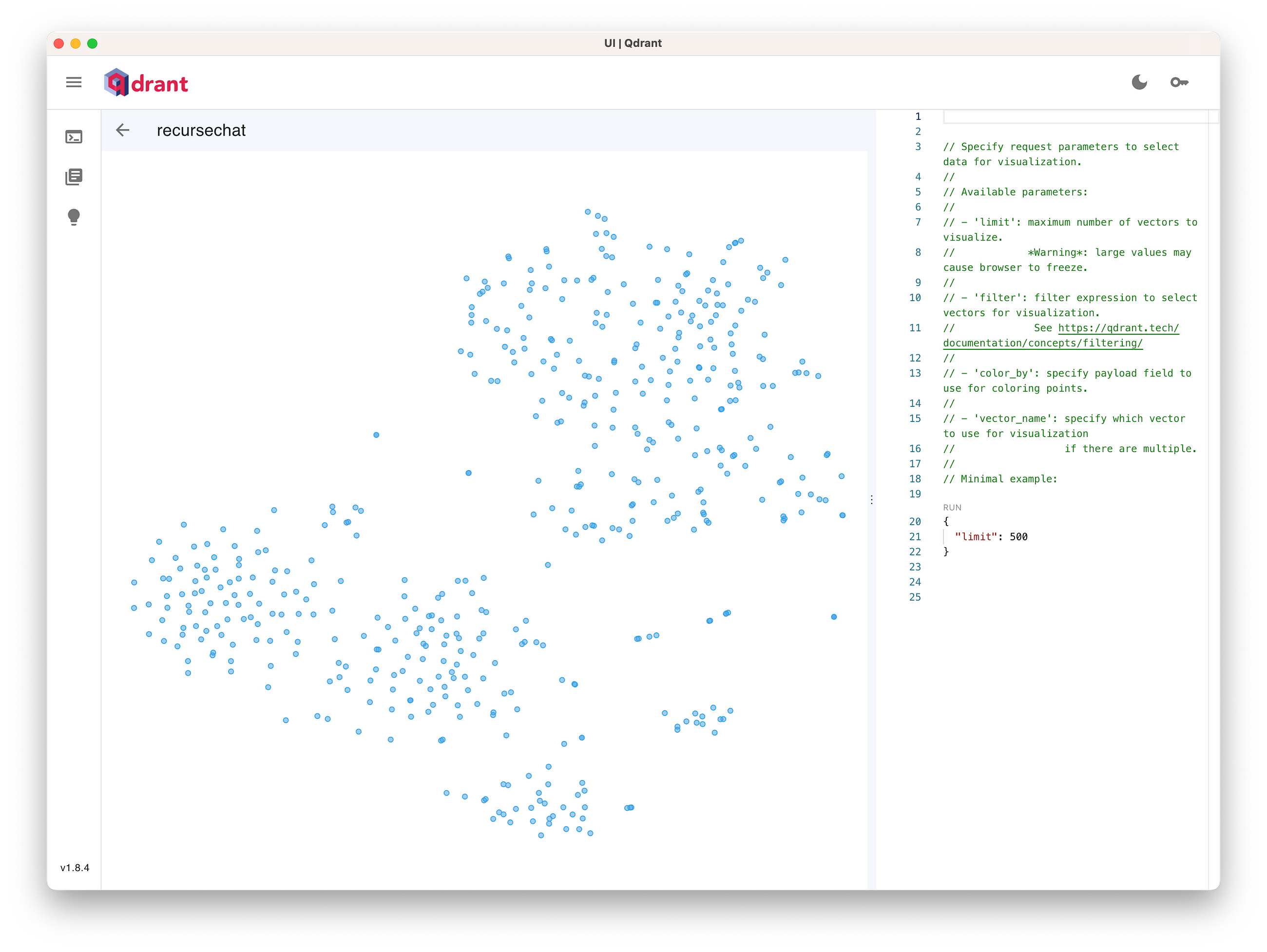This screenshot has width=1267, height=952.
Task: Click the window title 'UI | Qdrant'
Action: (x=633, y=43)
